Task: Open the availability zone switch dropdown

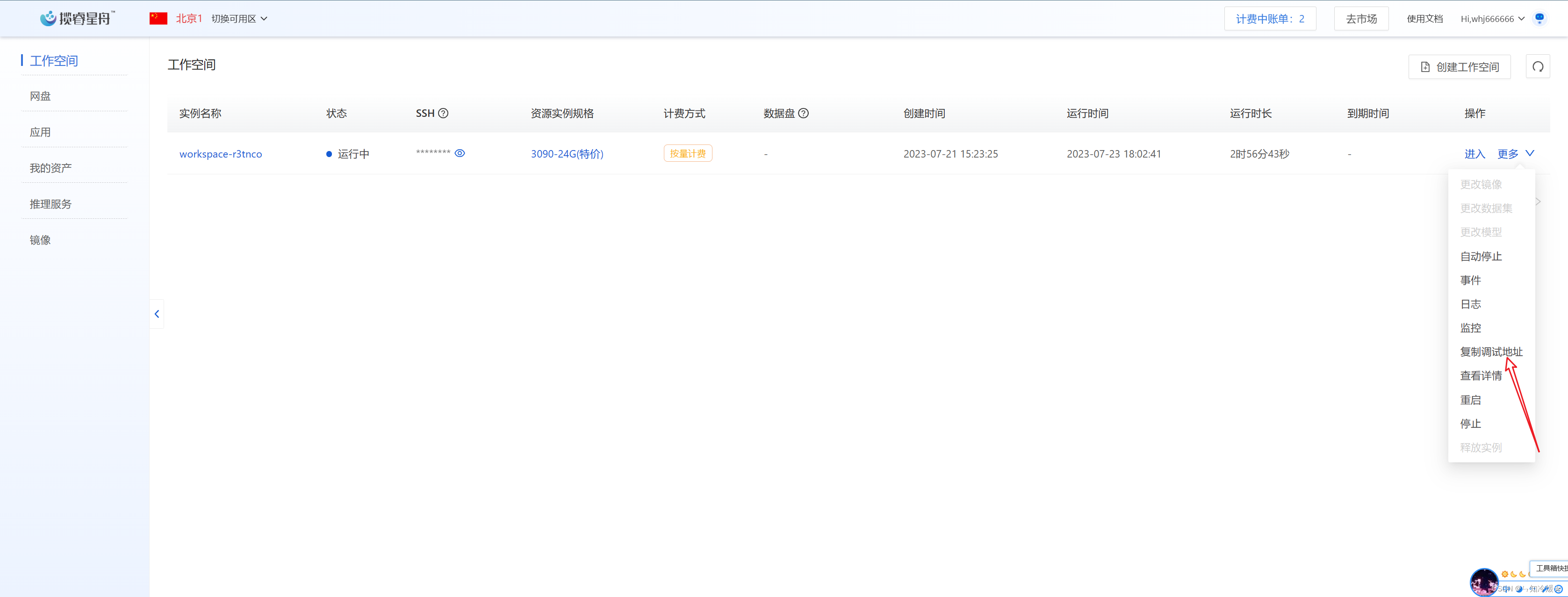Action: click(x=239, y=19)
